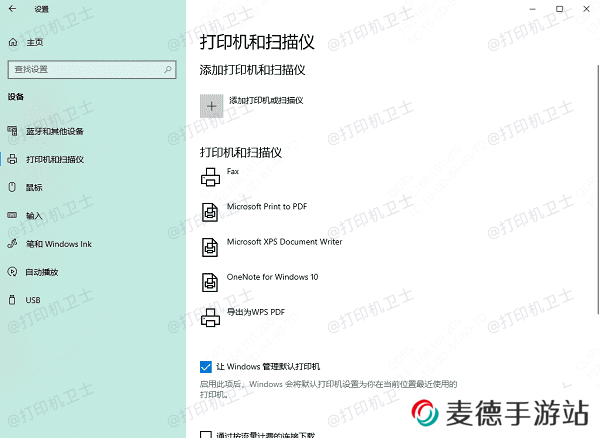The height and width of the screenshot is (438, 600).
Task: Click the OneNote for Windows 10 printer icon
Action: pyautogui.click(x=210, y=282)
